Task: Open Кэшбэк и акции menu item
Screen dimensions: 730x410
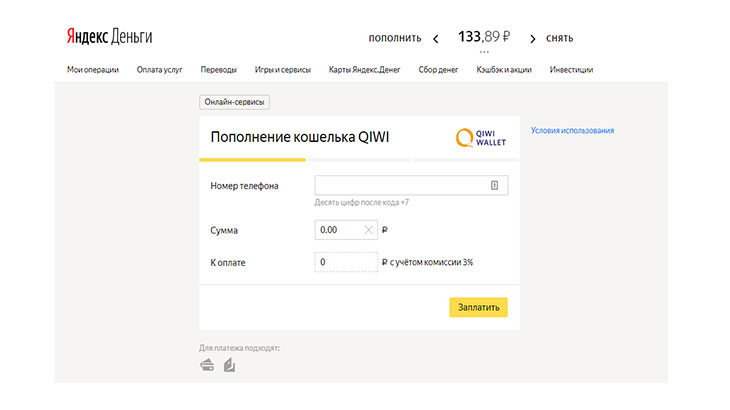Action: 504,70
